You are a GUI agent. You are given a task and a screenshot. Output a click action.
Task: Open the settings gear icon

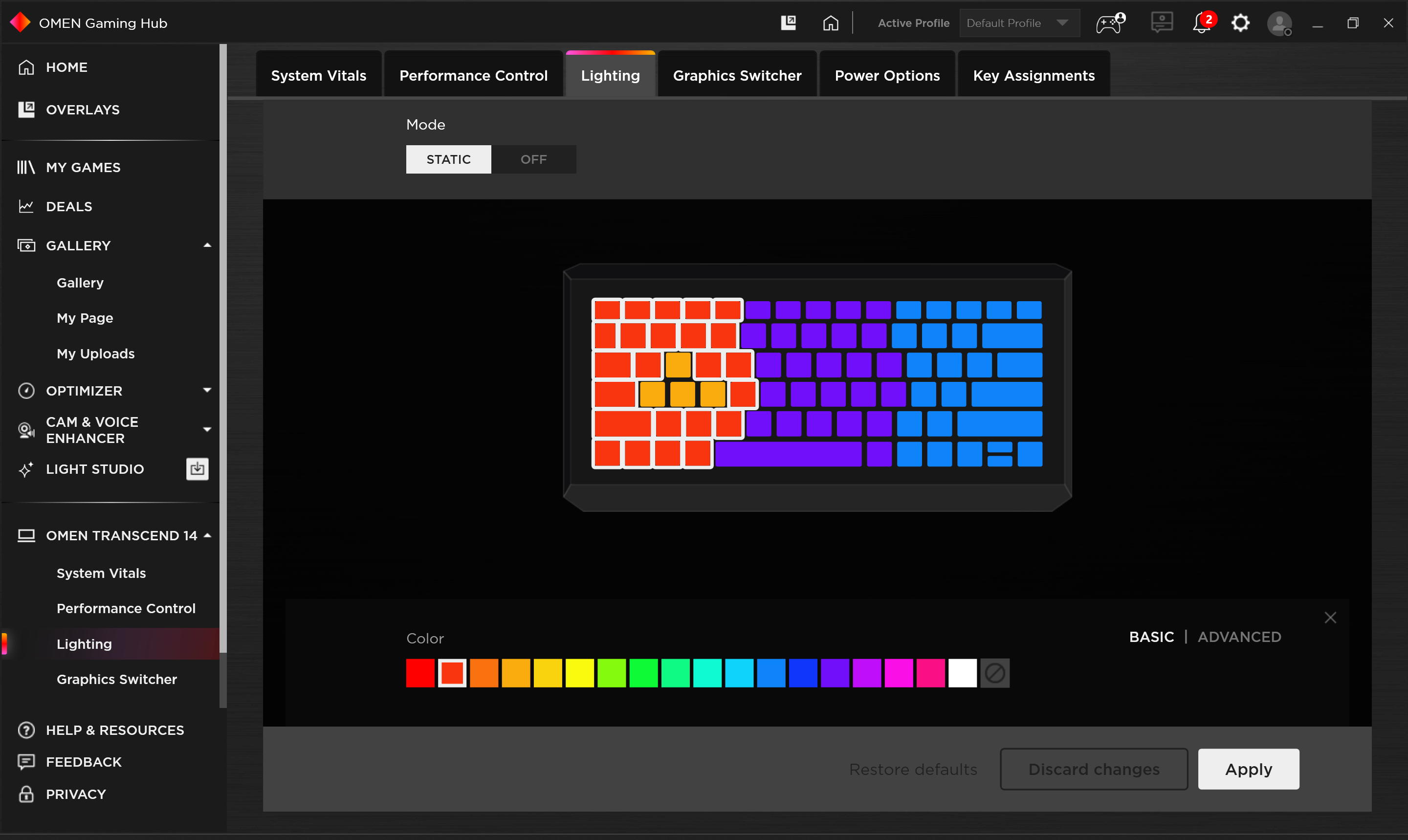1240,22
